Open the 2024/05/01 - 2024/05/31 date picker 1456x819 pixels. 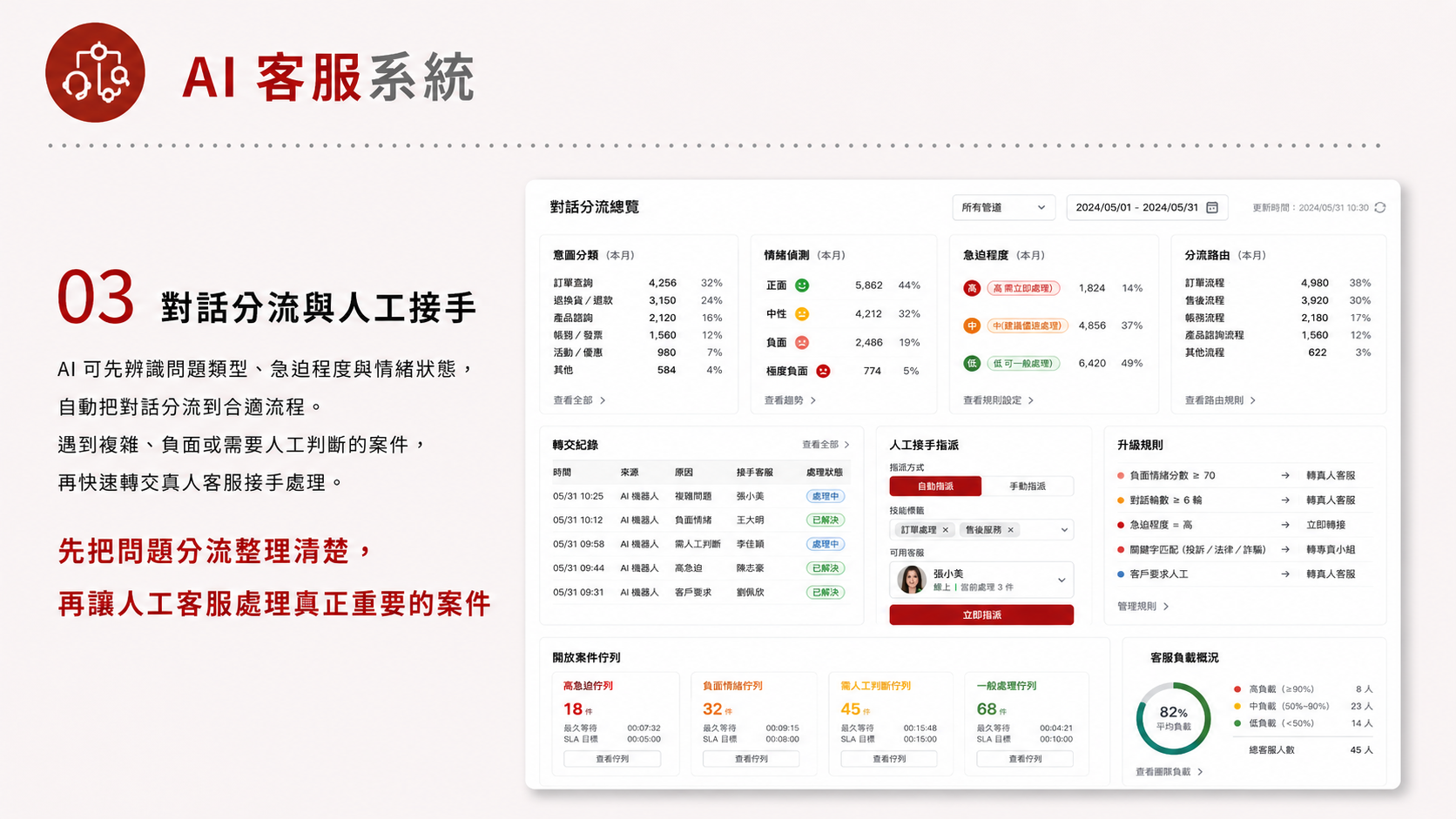tap(1148, 207)
